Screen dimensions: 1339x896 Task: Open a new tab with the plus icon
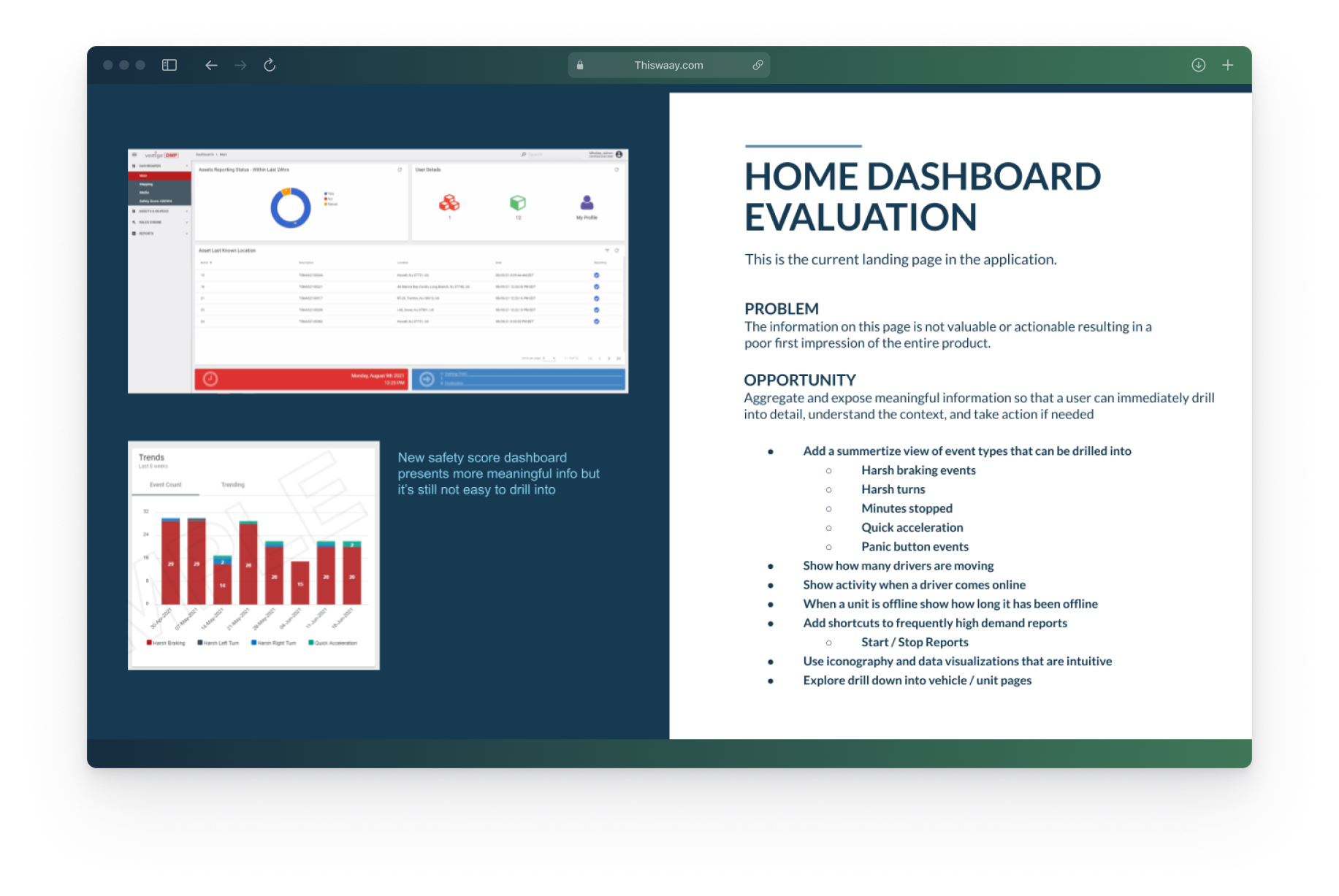1228,65
